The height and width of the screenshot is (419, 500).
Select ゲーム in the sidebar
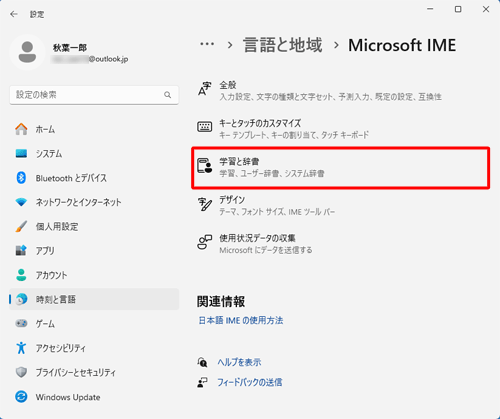[x=94, y=324]
